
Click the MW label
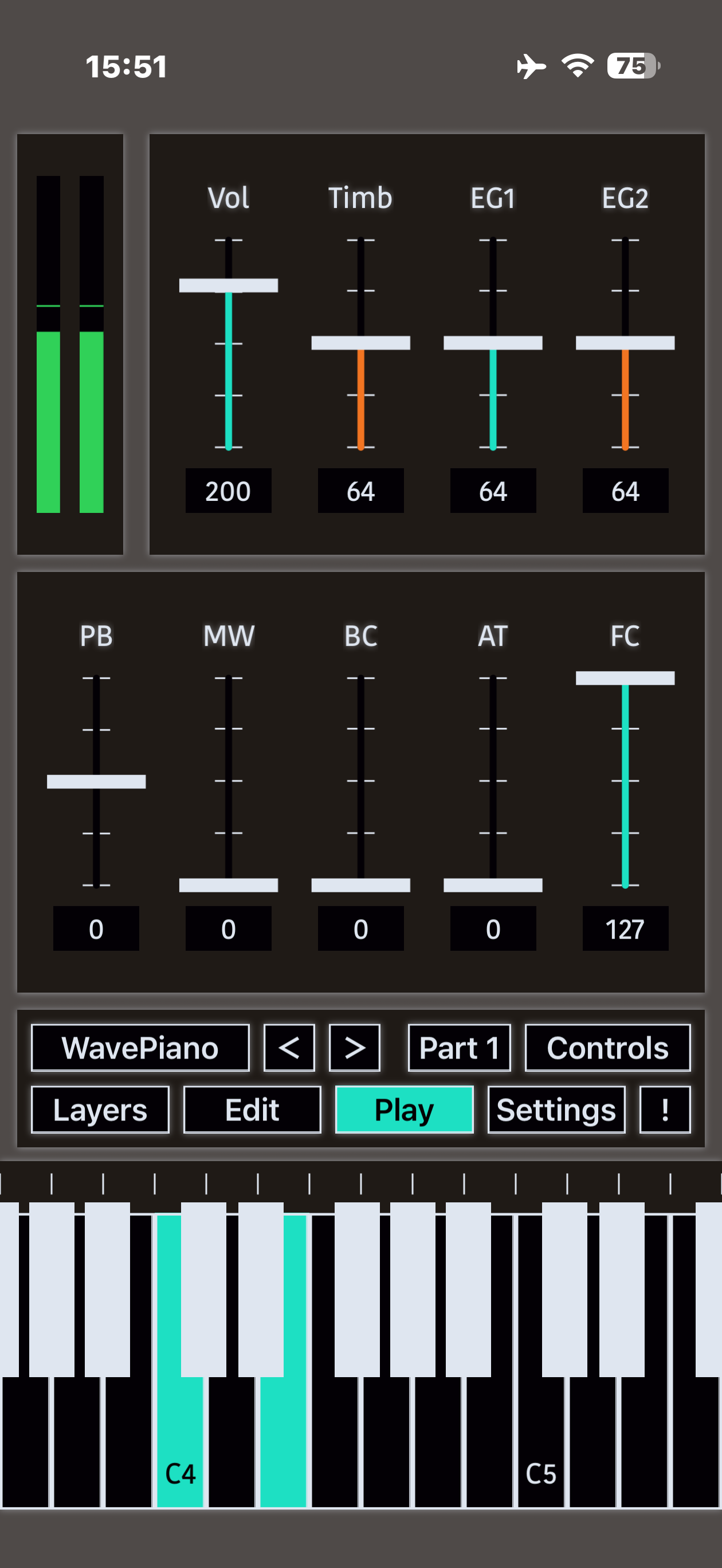pyautogui.click(x=228, y=636)
